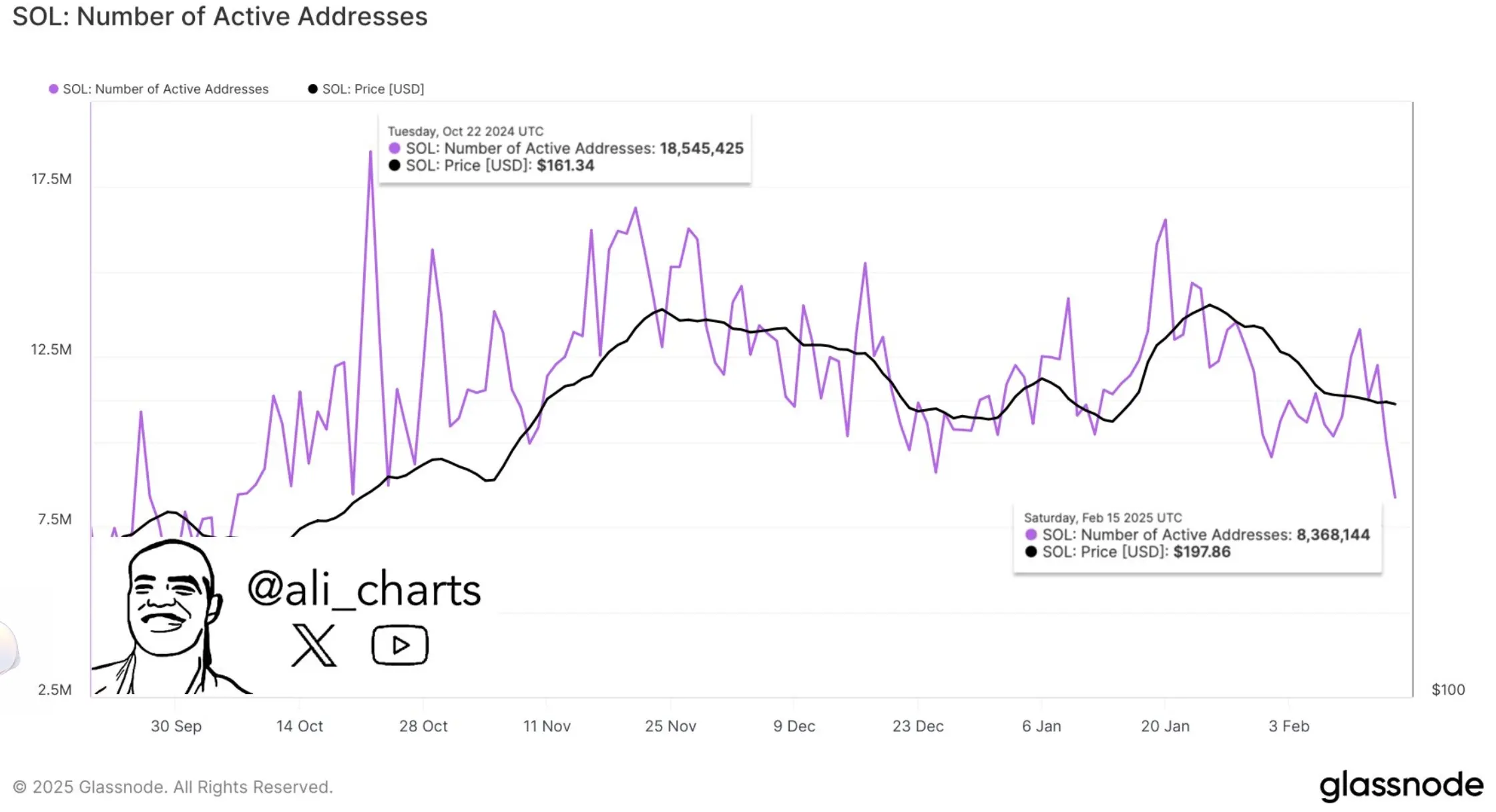Click the @ali_charts handle text
This screenshot has height=812, width=1496.
[364, 590]
